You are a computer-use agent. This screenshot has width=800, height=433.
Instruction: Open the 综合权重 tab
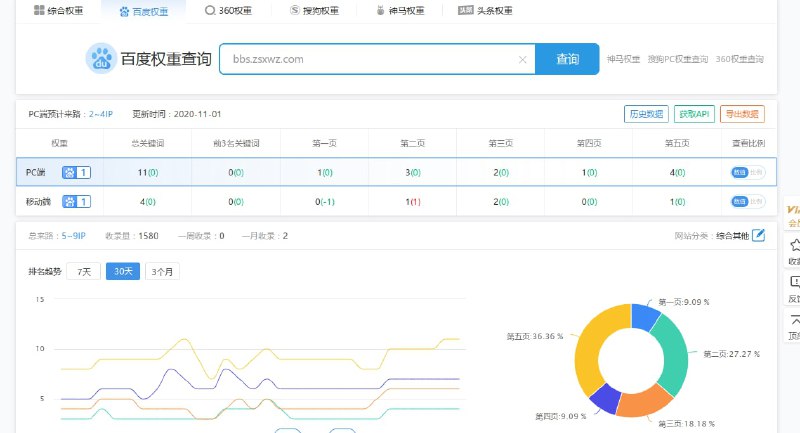pos(58,10)
